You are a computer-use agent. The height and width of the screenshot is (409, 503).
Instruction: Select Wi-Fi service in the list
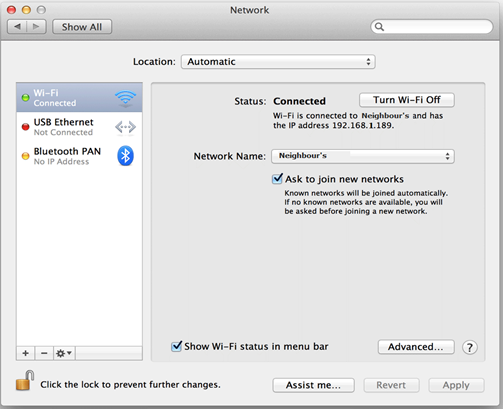coord(79,97)
